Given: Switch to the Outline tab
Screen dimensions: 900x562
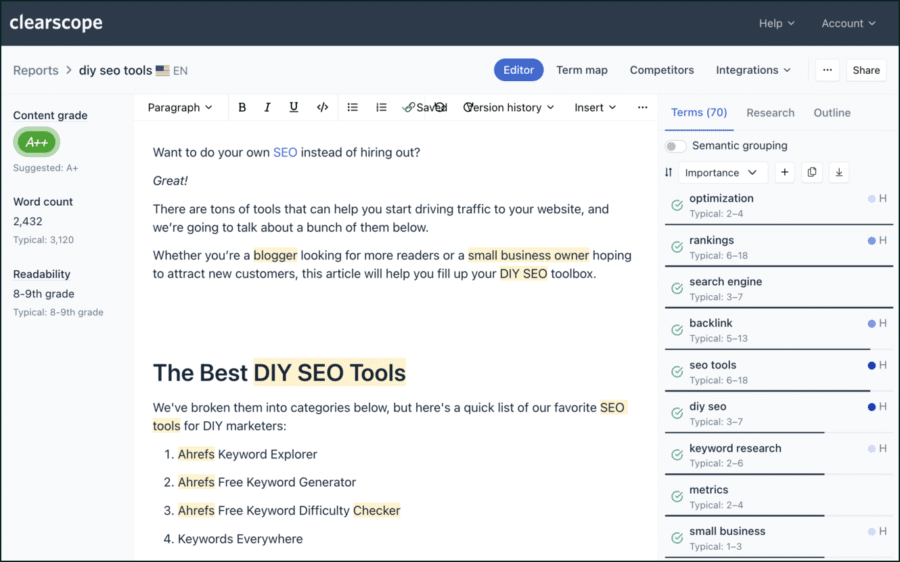Looking at the screenshot, I should (832, 113).
